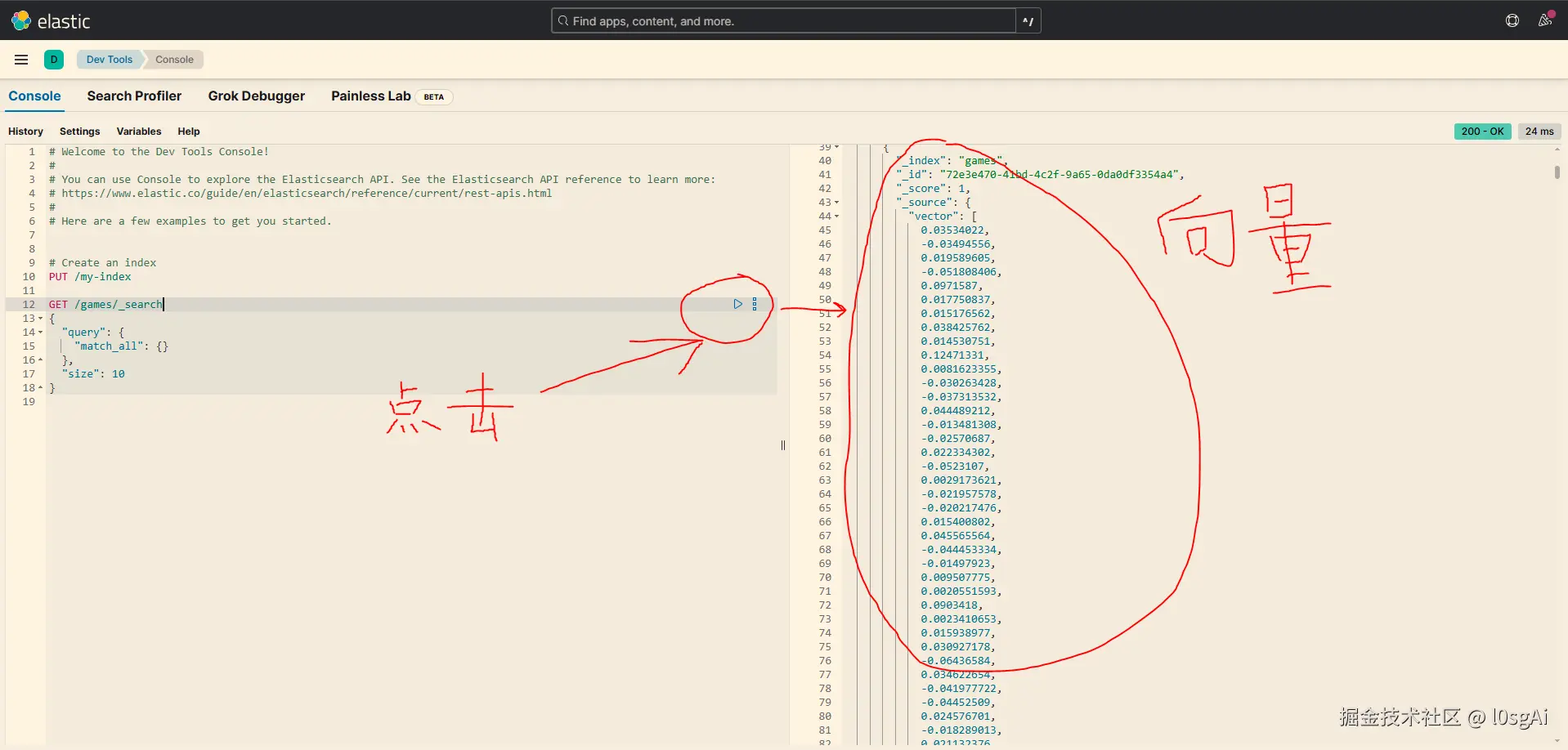Click the response panel vertical scrollbar
Viewport: 1568px width, 750px height.
coord(1557,172)
